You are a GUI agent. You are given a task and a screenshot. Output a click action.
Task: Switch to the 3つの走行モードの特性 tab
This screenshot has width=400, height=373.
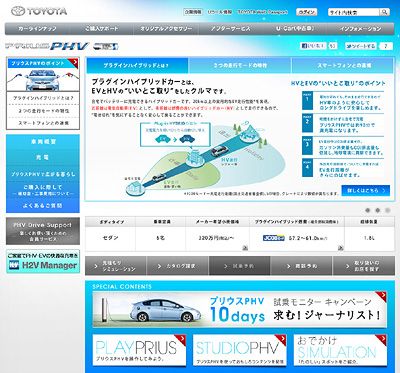(x=240, y=65)
